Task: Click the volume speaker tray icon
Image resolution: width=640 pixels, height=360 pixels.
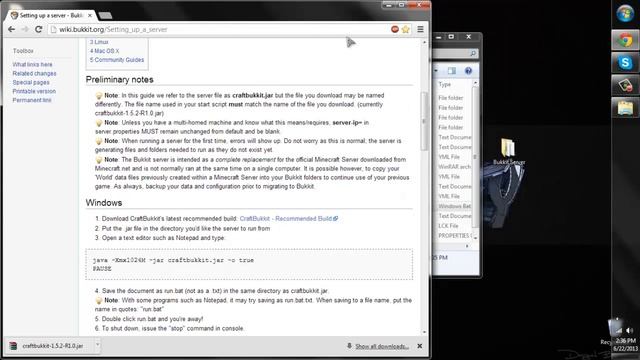Action: pos(630,331)
